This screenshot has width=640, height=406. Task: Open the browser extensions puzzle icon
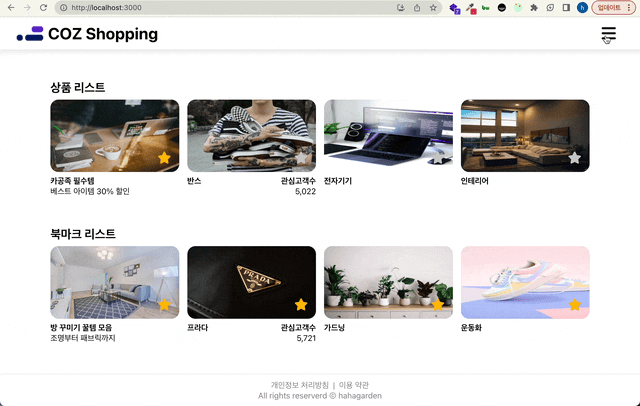coord(534,7)
